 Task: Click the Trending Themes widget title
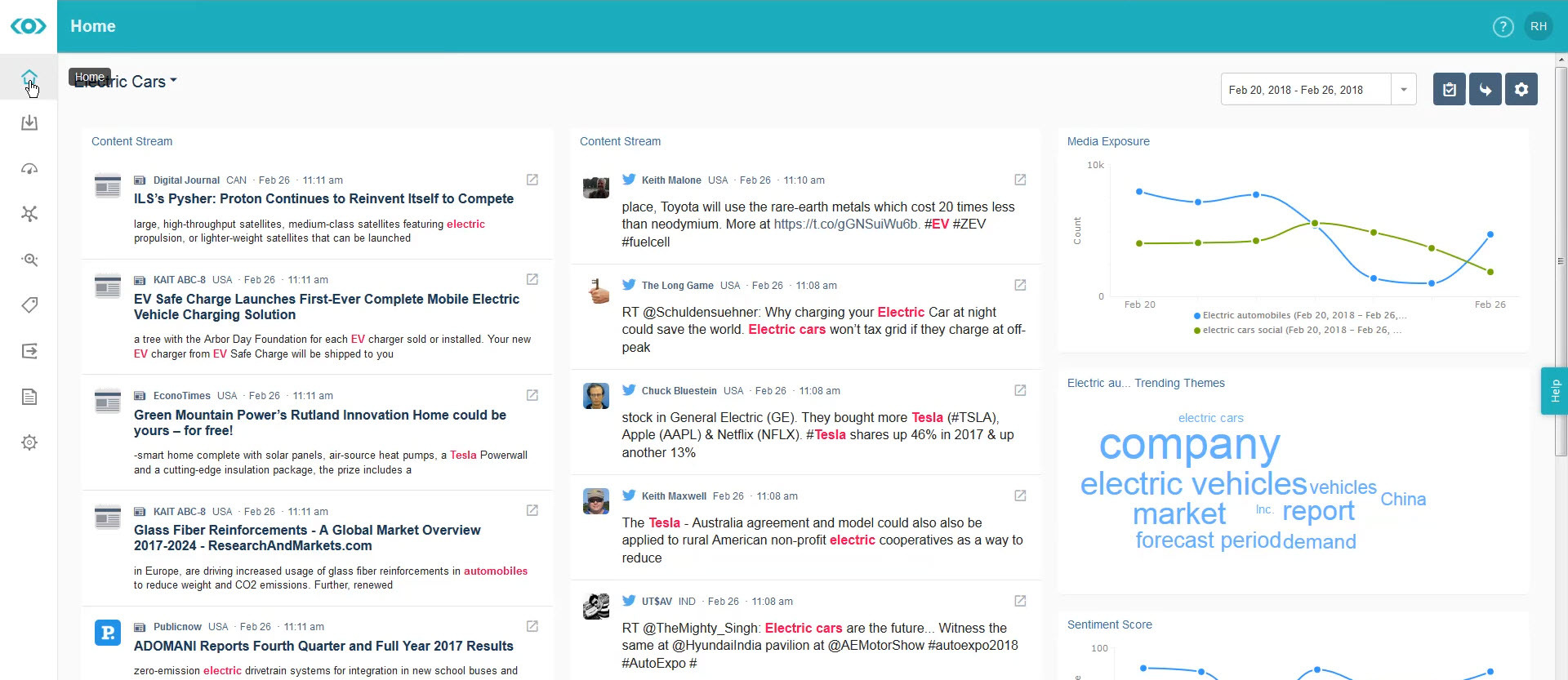click(x=1146, y=383)
